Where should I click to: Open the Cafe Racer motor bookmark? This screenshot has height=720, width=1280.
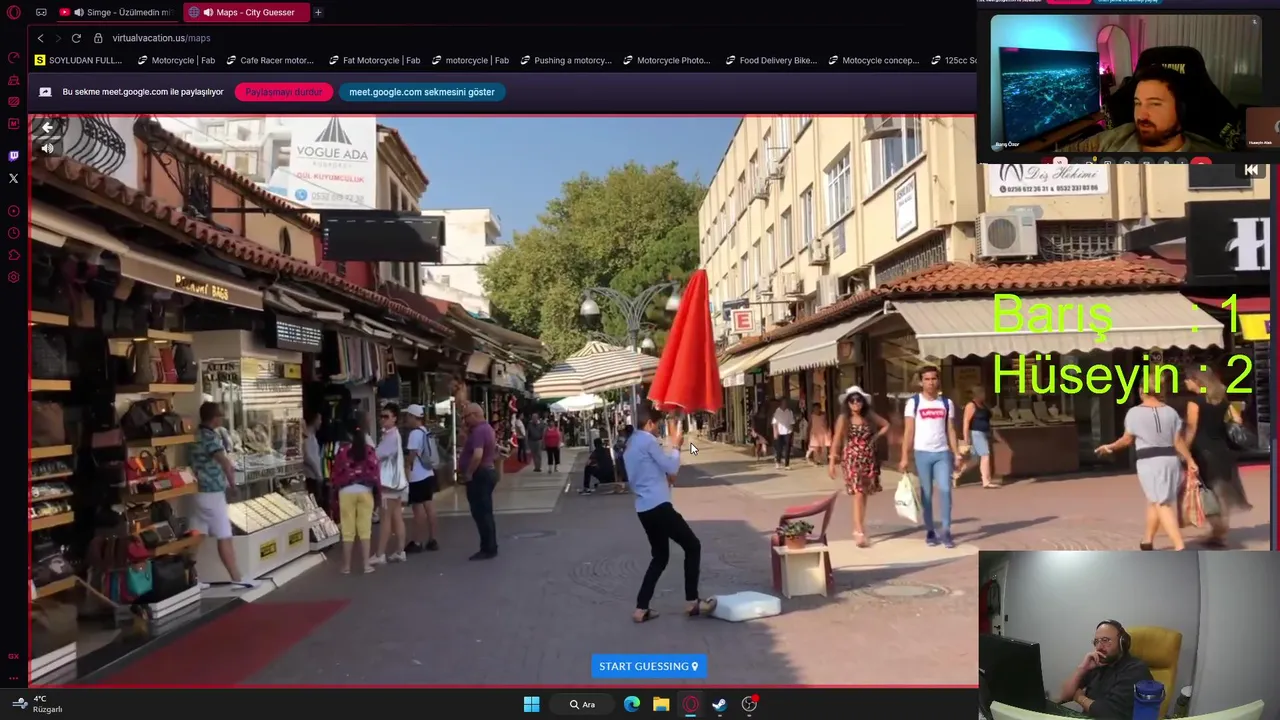coord(270,60)
